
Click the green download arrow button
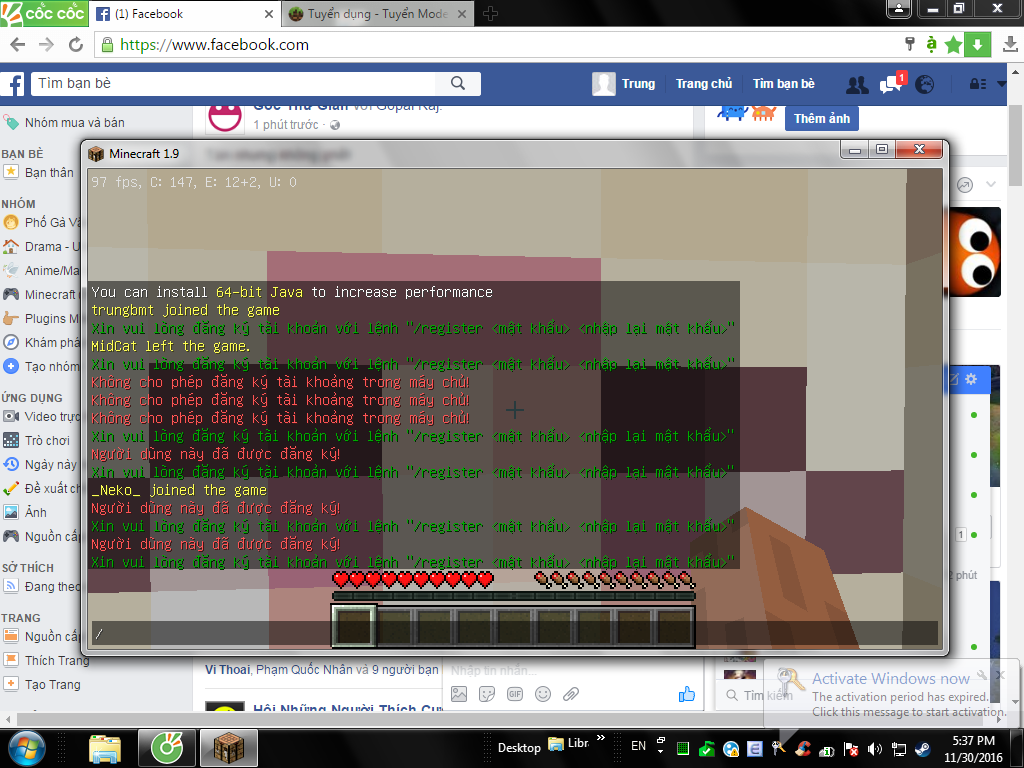click(978, 44)
